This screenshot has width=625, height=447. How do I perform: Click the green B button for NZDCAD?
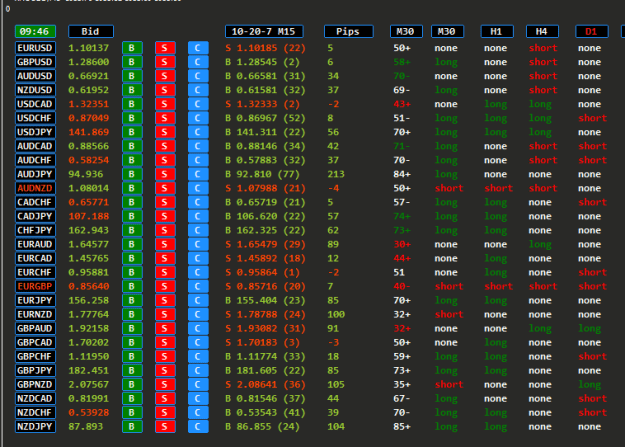(x=132, y=398)
